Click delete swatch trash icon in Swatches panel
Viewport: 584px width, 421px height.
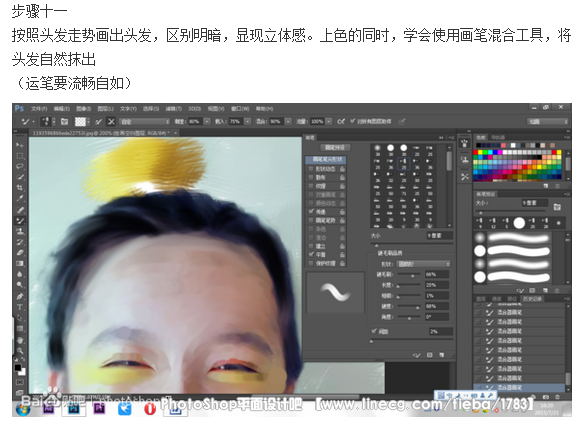(x=558, y=186)
